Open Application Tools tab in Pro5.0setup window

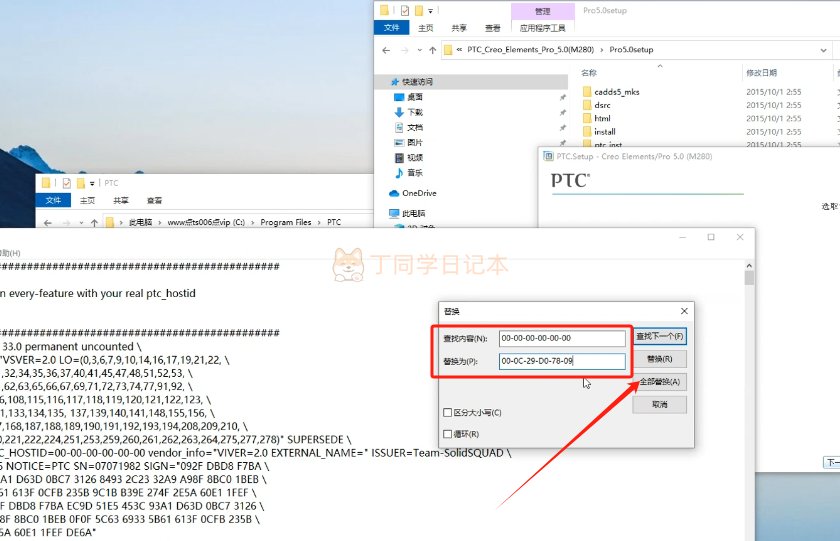[543, 28]
